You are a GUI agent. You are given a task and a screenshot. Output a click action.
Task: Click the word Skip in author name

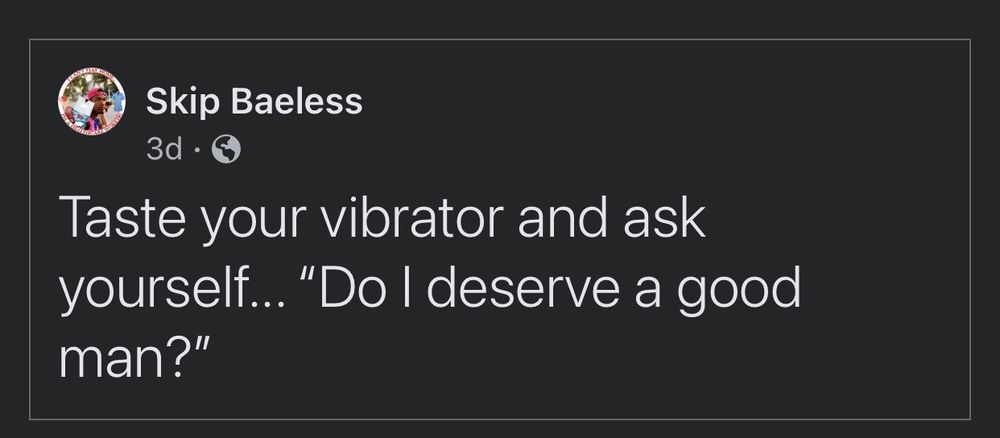pos(185,103)
